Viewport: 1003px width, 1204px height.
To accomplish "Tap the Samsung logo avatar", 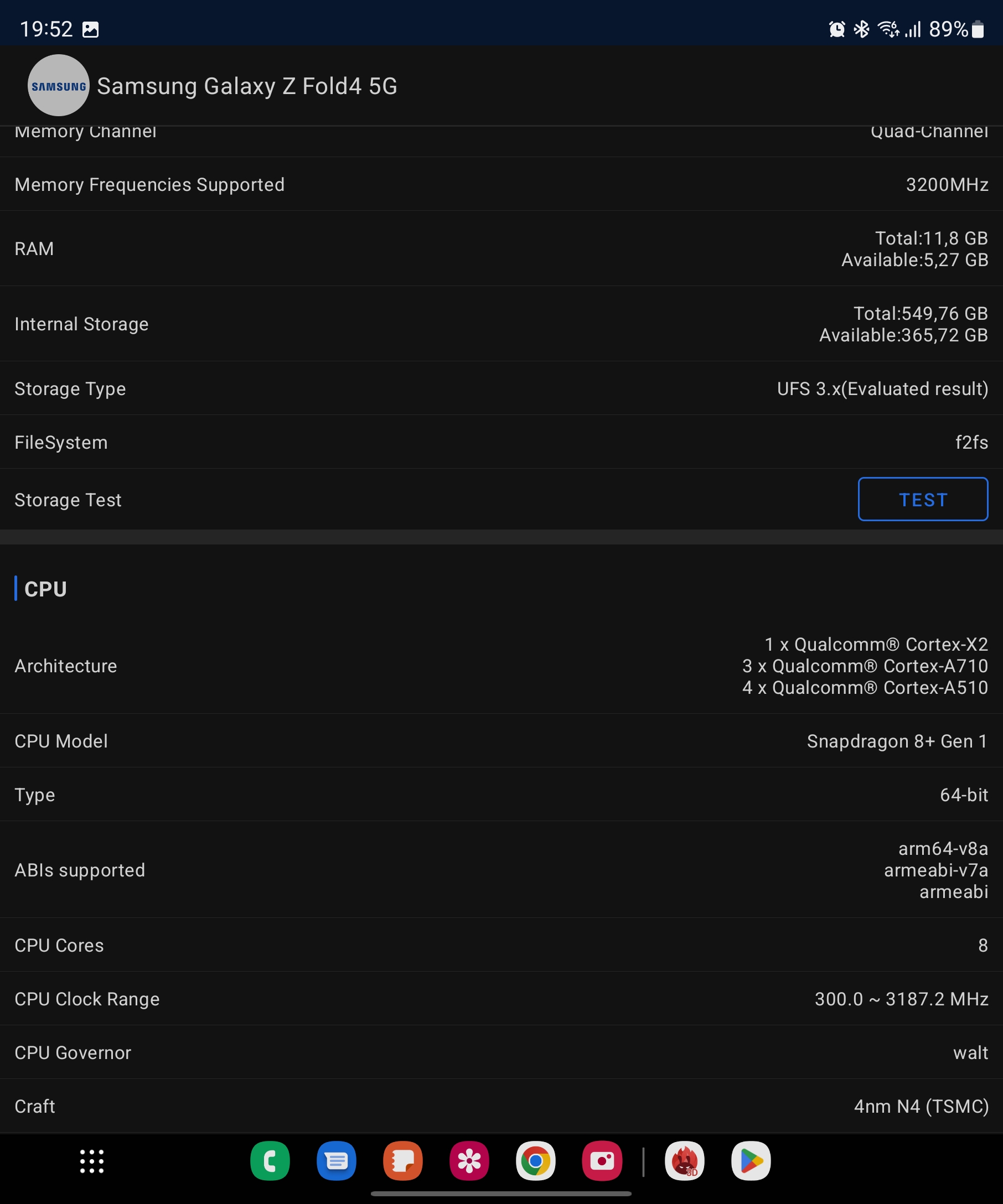I will coord(59,85).
